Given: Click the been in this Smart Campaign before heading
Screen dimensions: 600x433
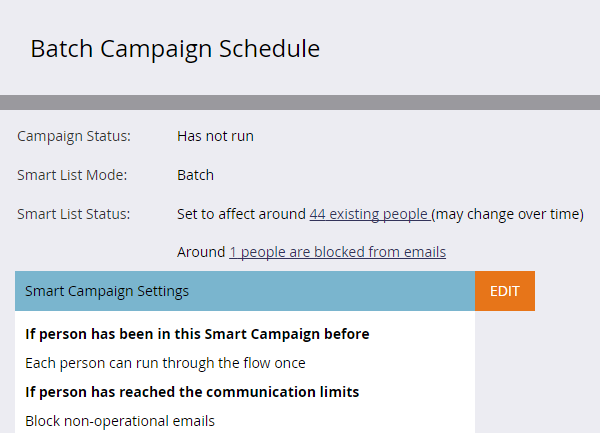Looking at the screenshot, I should (197, 334).
